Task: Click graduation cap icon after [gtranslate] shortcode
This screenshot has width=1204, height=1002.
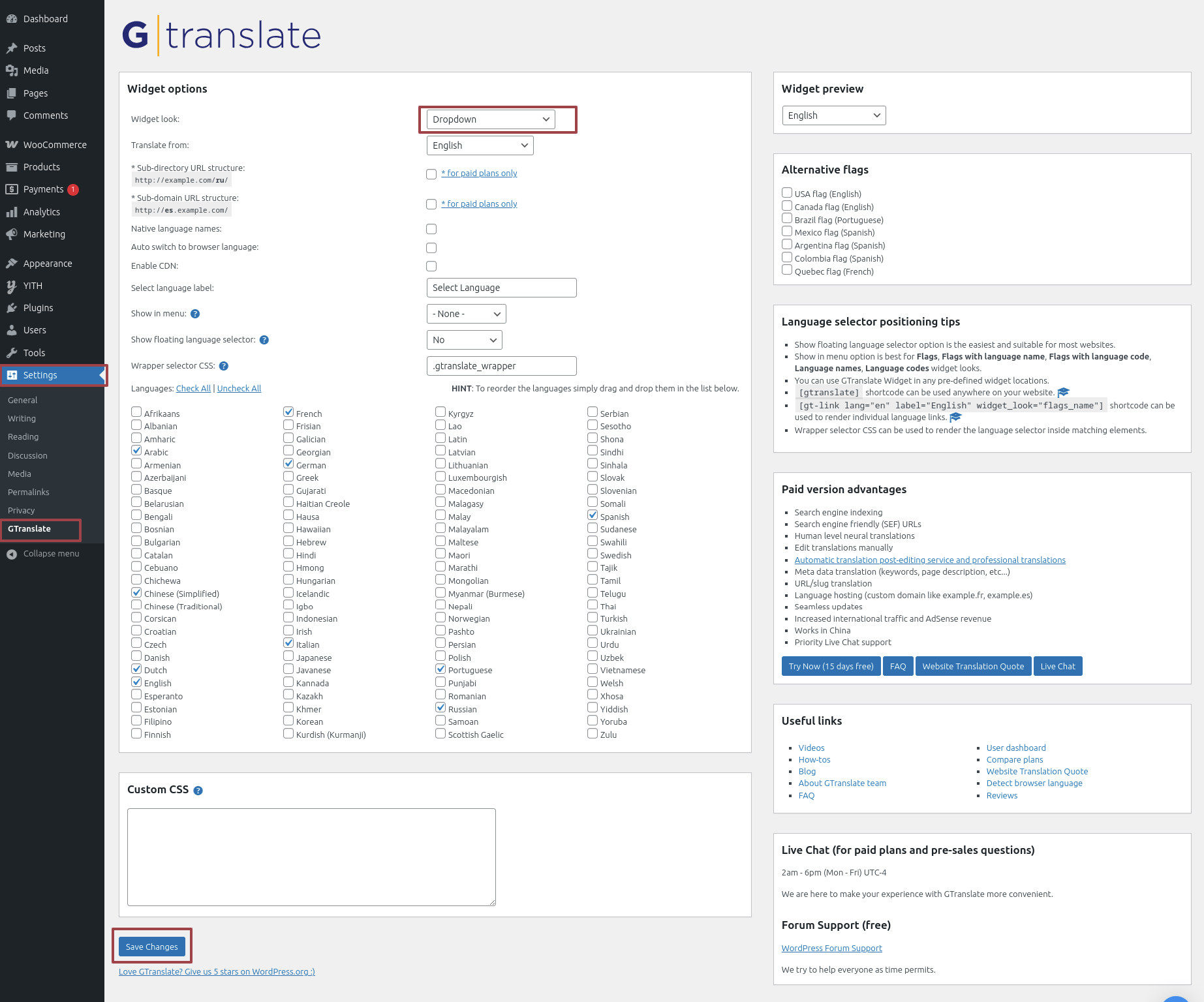Action: (x=1064, y=392)
